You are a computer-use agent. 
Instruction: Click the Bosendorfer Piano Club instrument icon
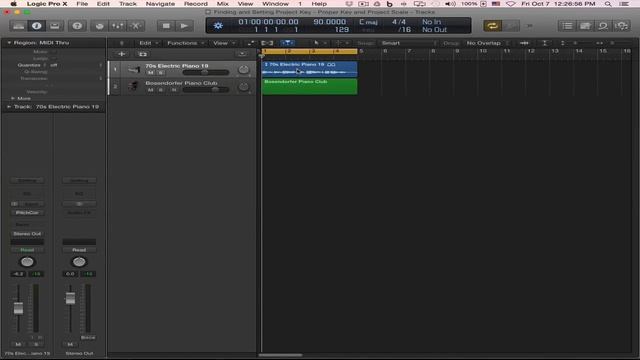point(134,86)
